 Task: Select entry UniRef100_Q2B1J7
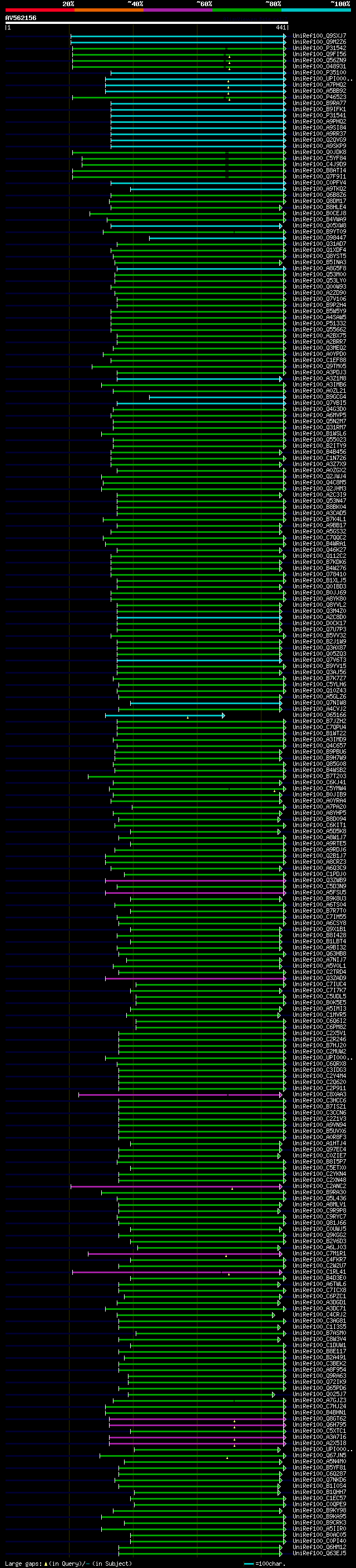coord(319,856)
